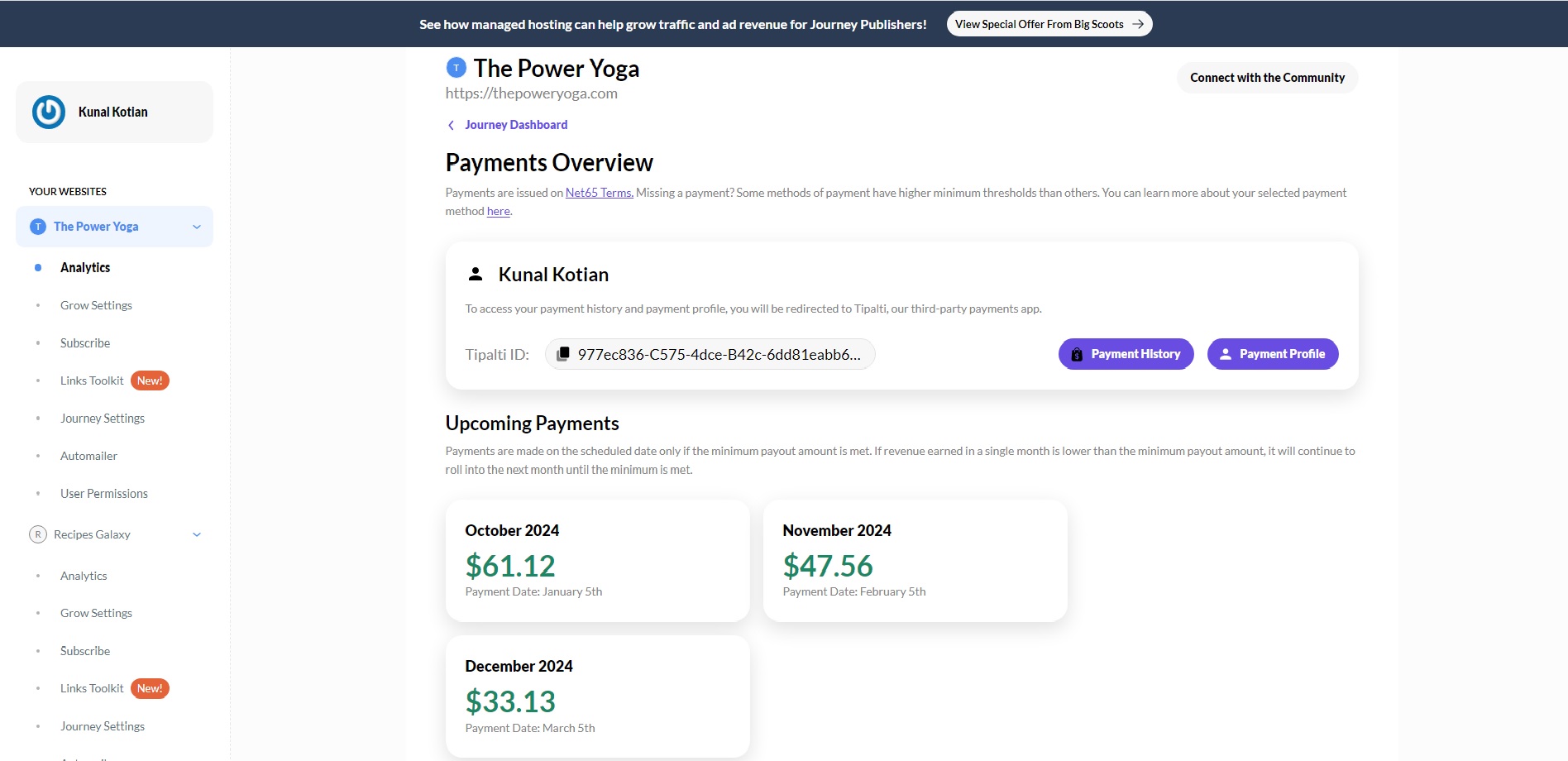This screenshot has height=761, width=1568.
Task: Click the copy icon beside Tipalti ID
Action: (563, 354)
